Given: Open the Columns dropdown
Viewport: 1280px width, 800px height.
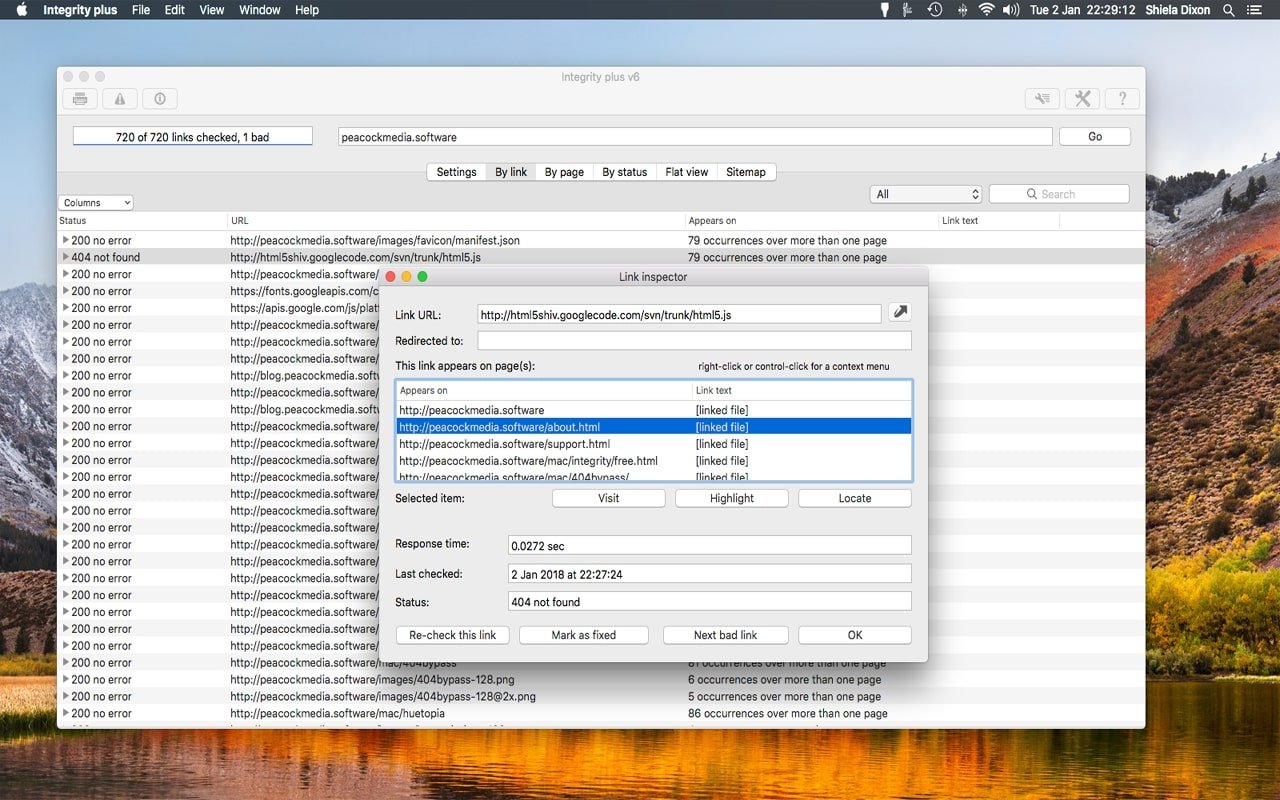Looking at the screenshot, I should coord(96,203).
